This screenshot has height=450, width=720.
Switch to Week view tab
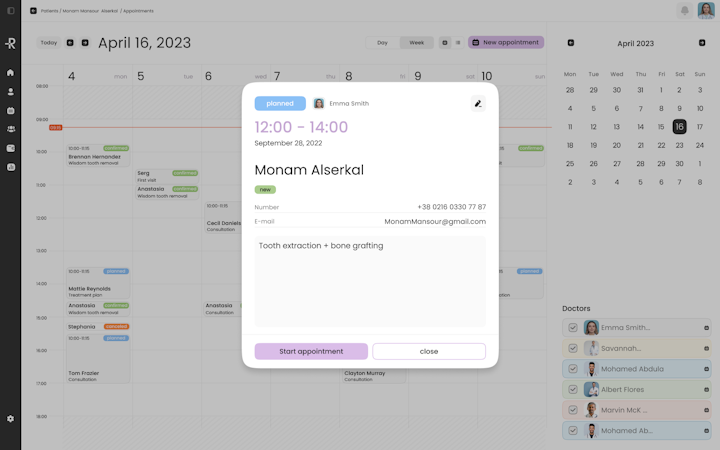point(416,43)
